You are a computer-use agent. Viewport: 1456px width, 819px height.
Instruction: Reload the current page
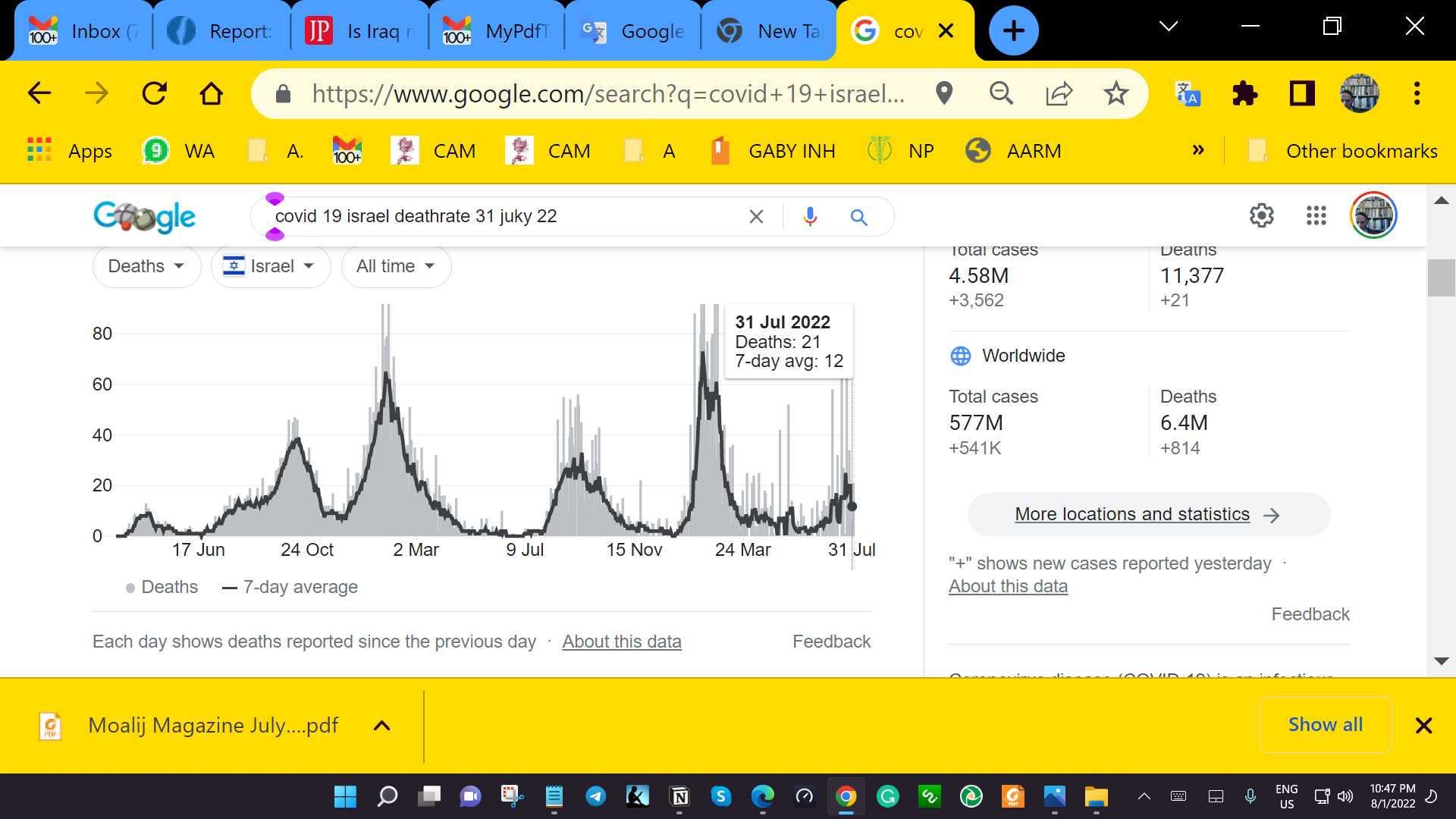point(155,94)
